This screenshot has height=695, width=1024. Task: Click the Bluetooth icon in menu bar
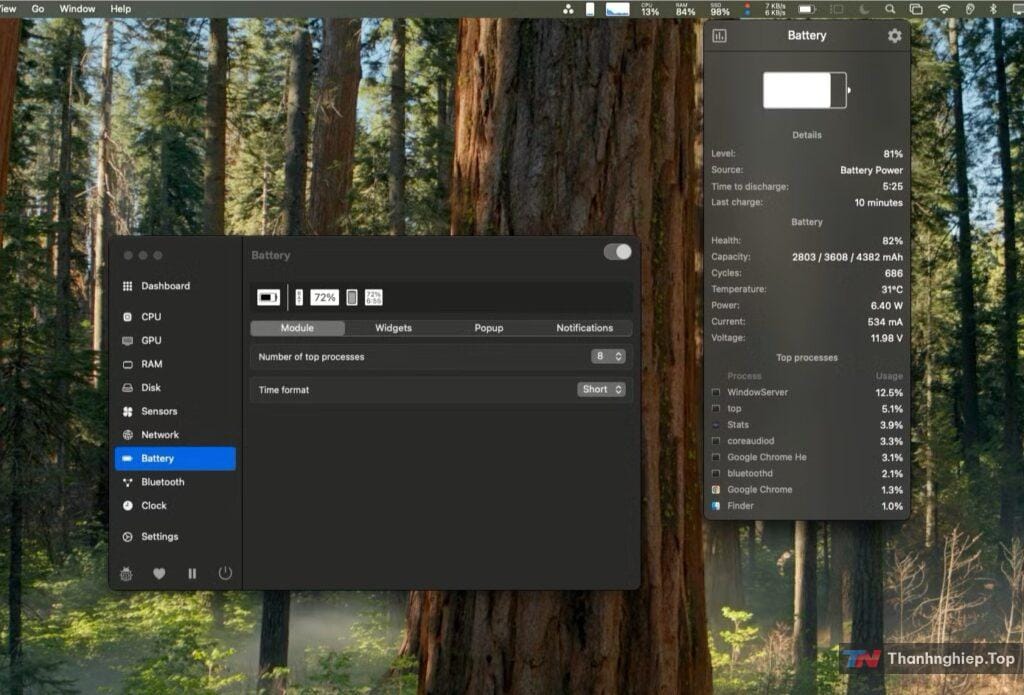point(993,9)
